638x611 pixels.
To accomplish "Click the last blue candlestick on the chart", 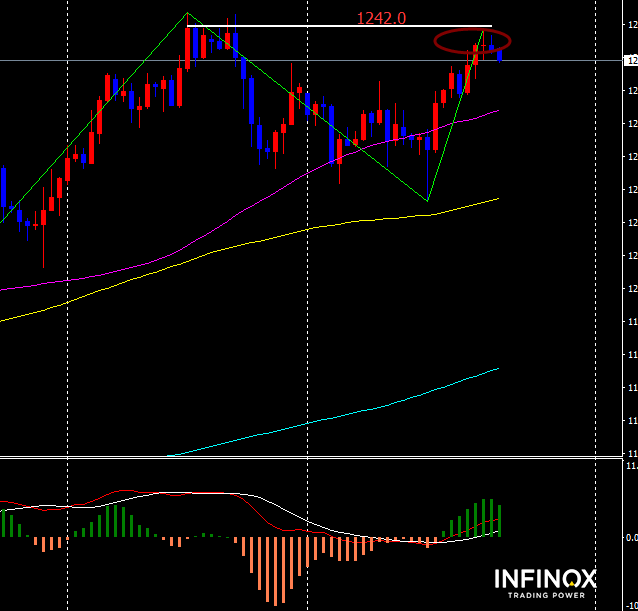I will [x=500, y=56].
